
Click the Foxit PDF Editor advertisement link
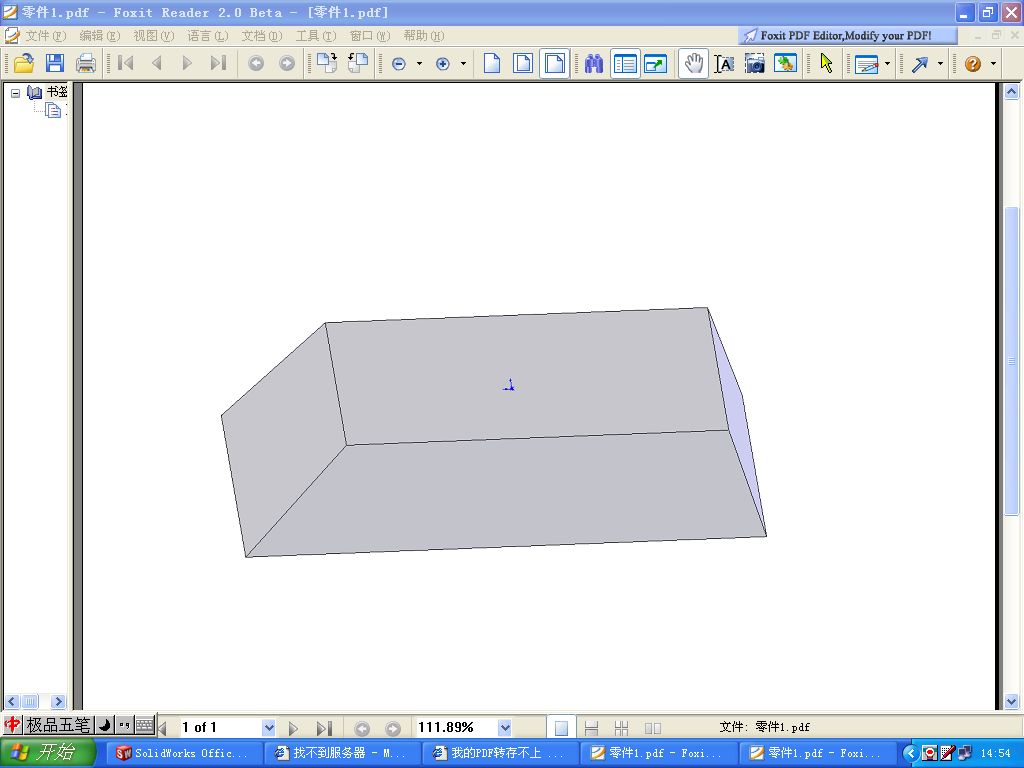(847, 35)
